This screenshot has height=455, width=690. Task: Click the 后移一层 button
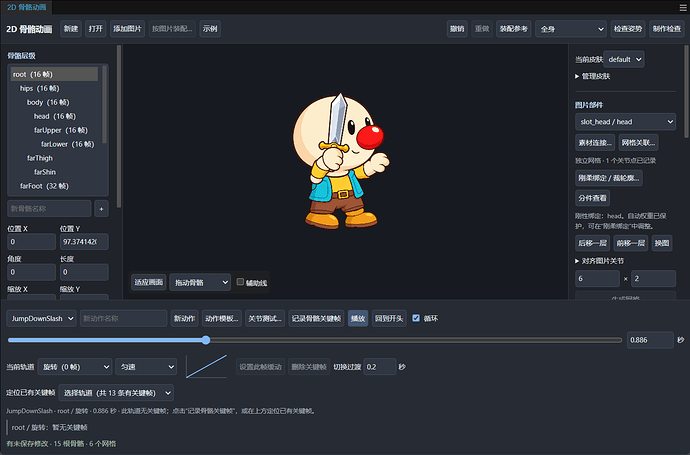[x=592, y=243]
